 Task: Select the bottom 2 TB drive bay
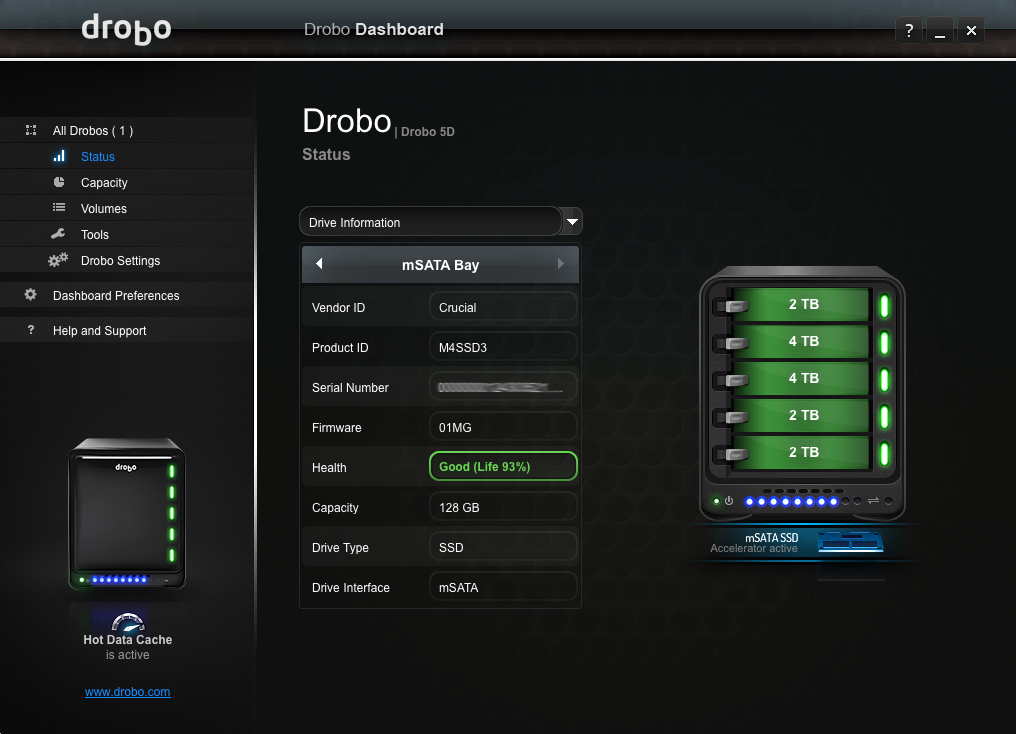[x=800, y=452]
